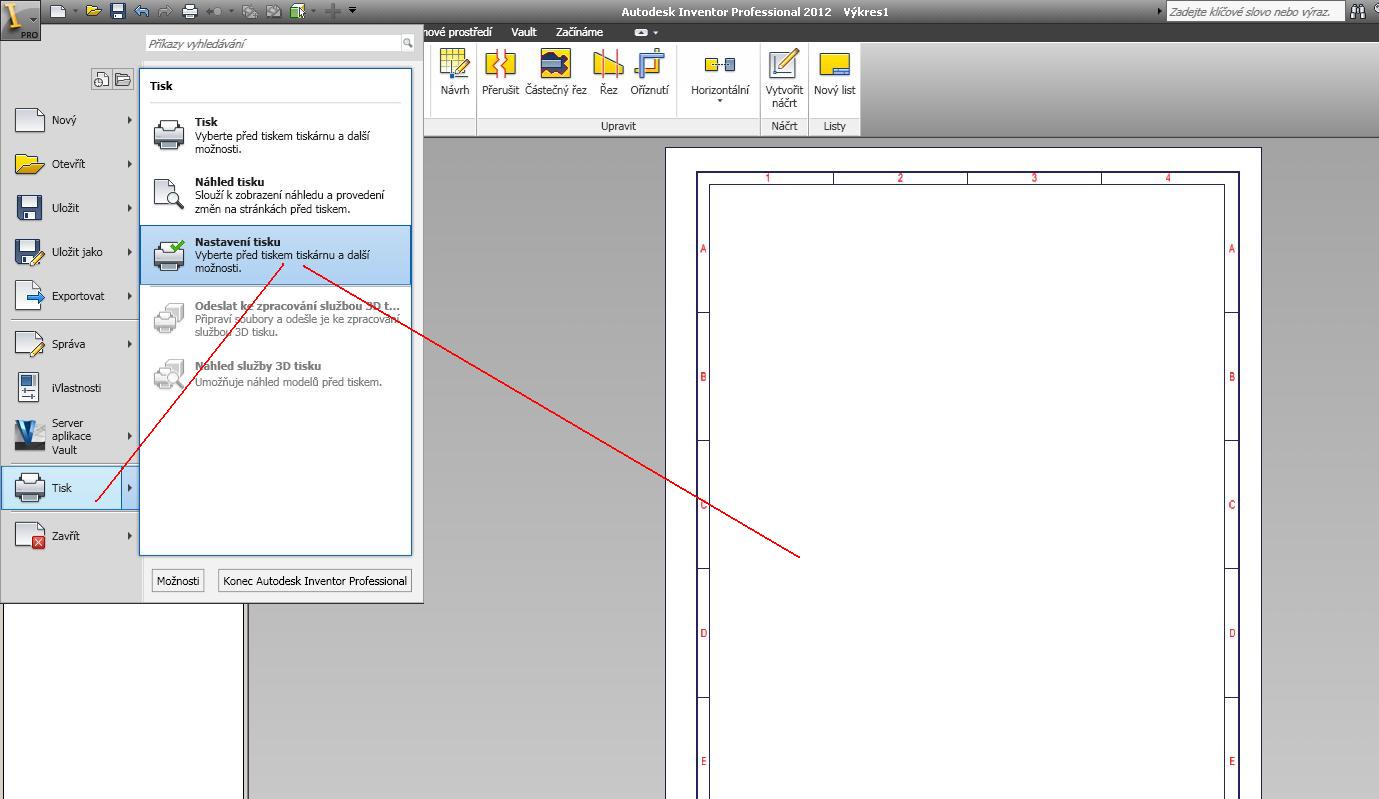
Task: Select the Oříznutí crop tool
Action: tap(650, 72)
